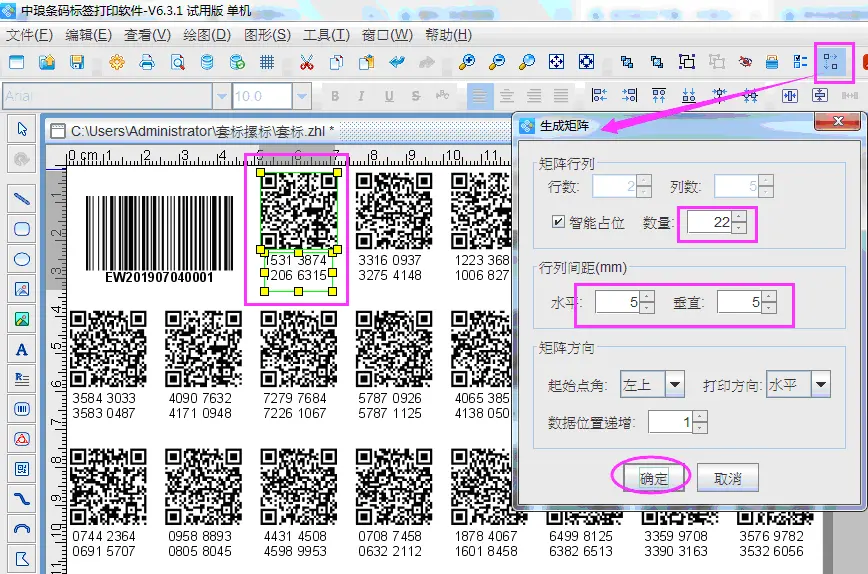This screenshot has width=868, height=574.
Task: Expand the 打印方向 dropdown
Action: point(821,385)
